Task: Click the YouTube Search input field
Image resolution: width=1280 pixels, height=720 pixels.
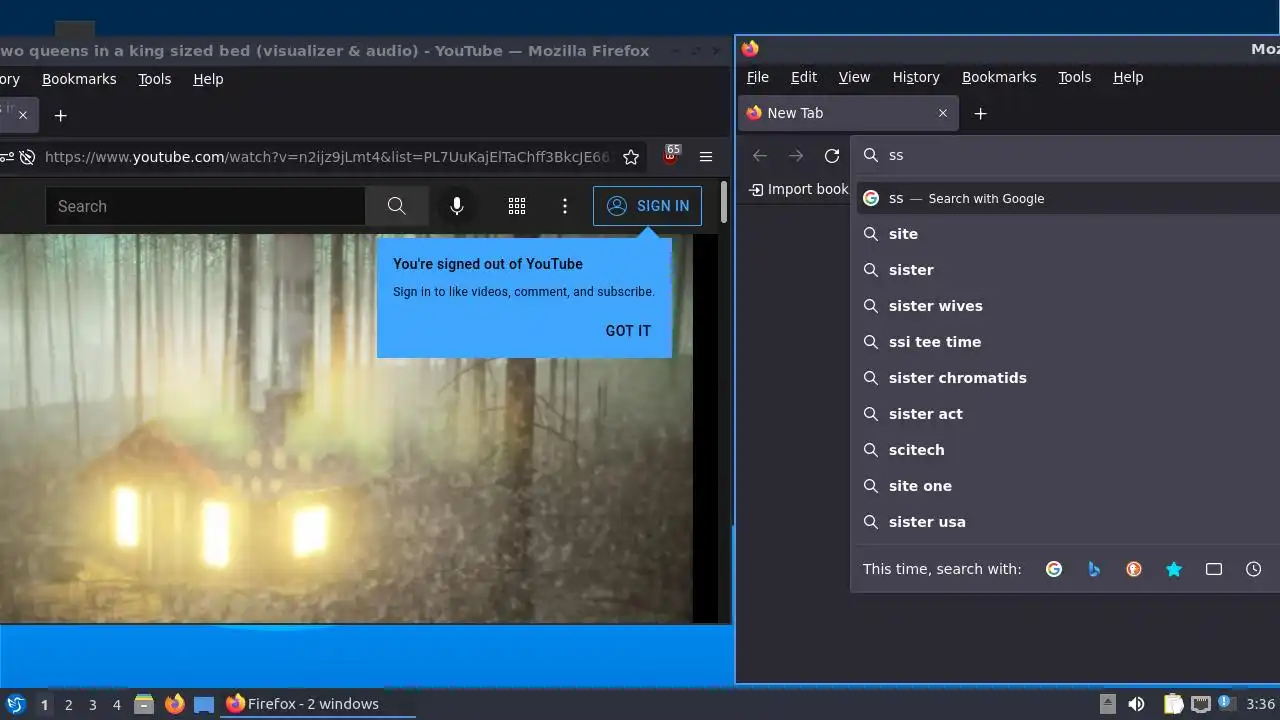Action: [205, 206]
